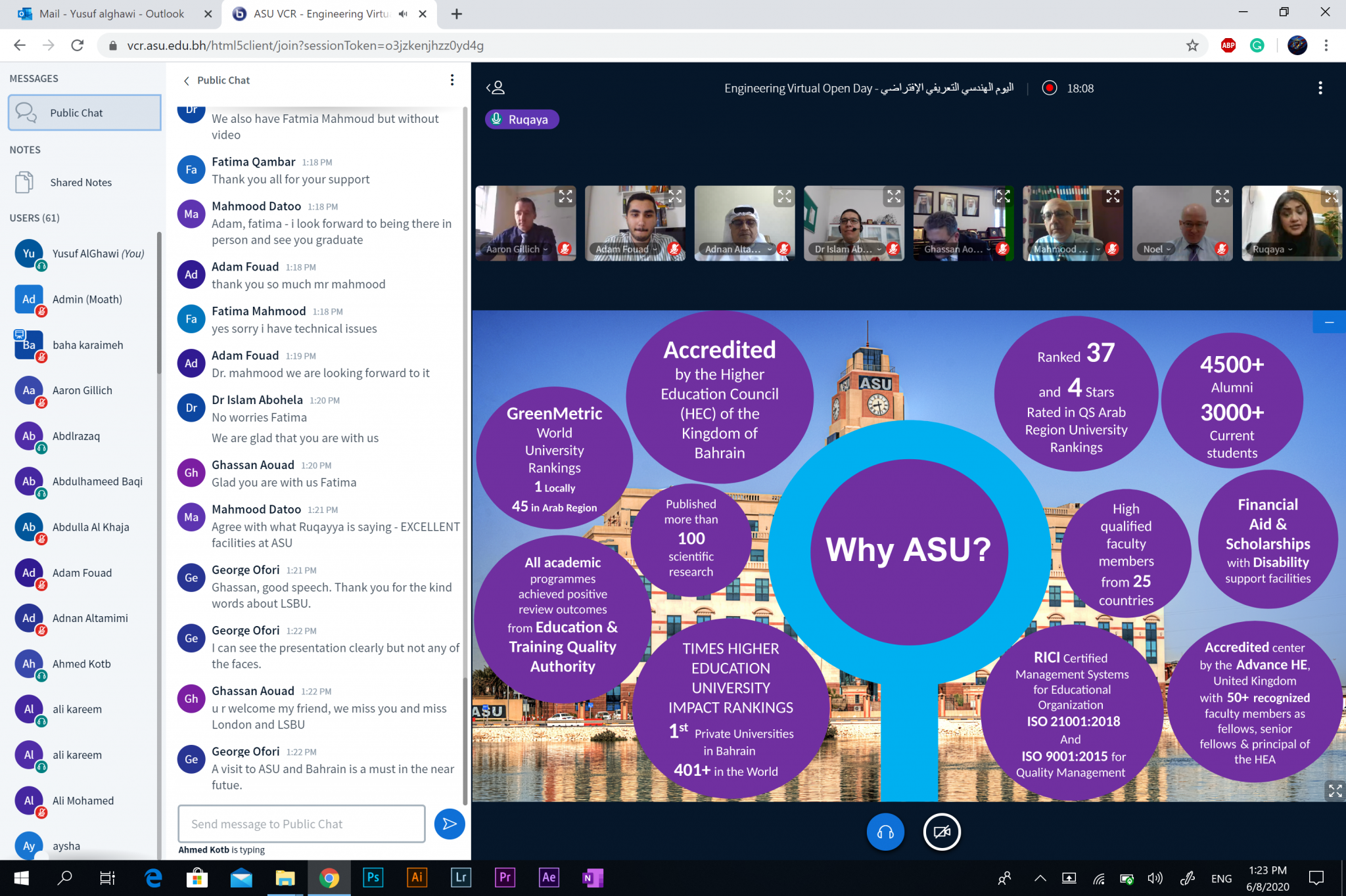Expand Mahmood webcam to fullscreen
Screen dimensions: 1346x896
(x=1113, y=196)
